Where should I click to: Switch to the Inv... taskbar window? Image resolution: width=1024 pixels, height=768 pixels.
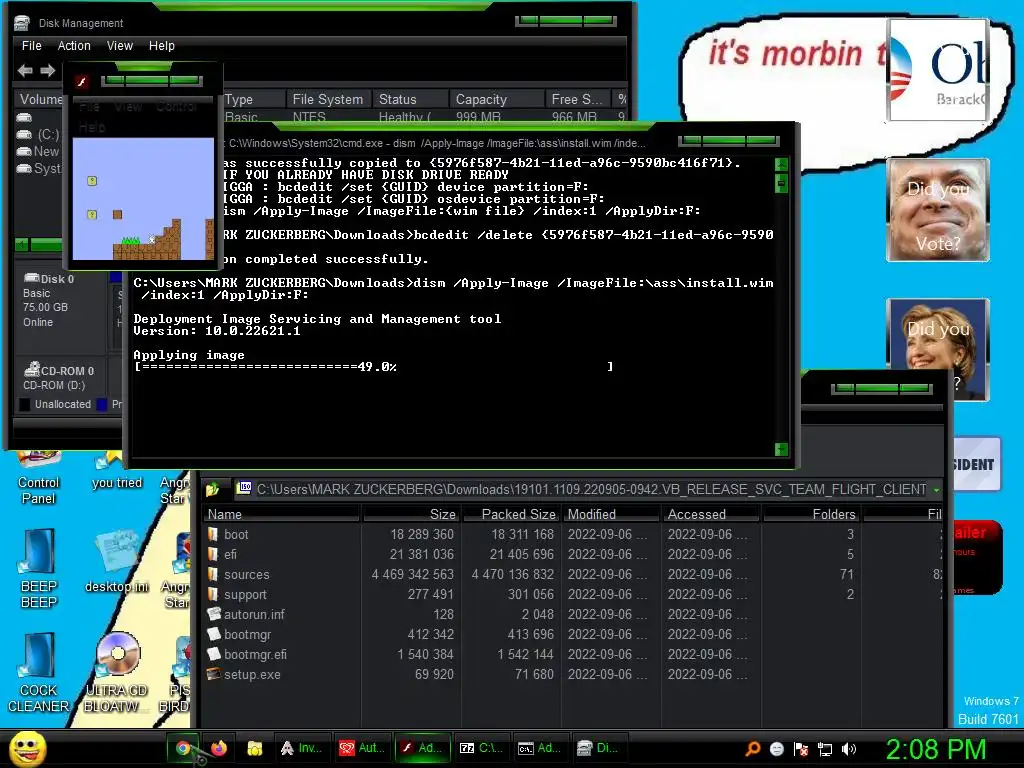point(302,748)
